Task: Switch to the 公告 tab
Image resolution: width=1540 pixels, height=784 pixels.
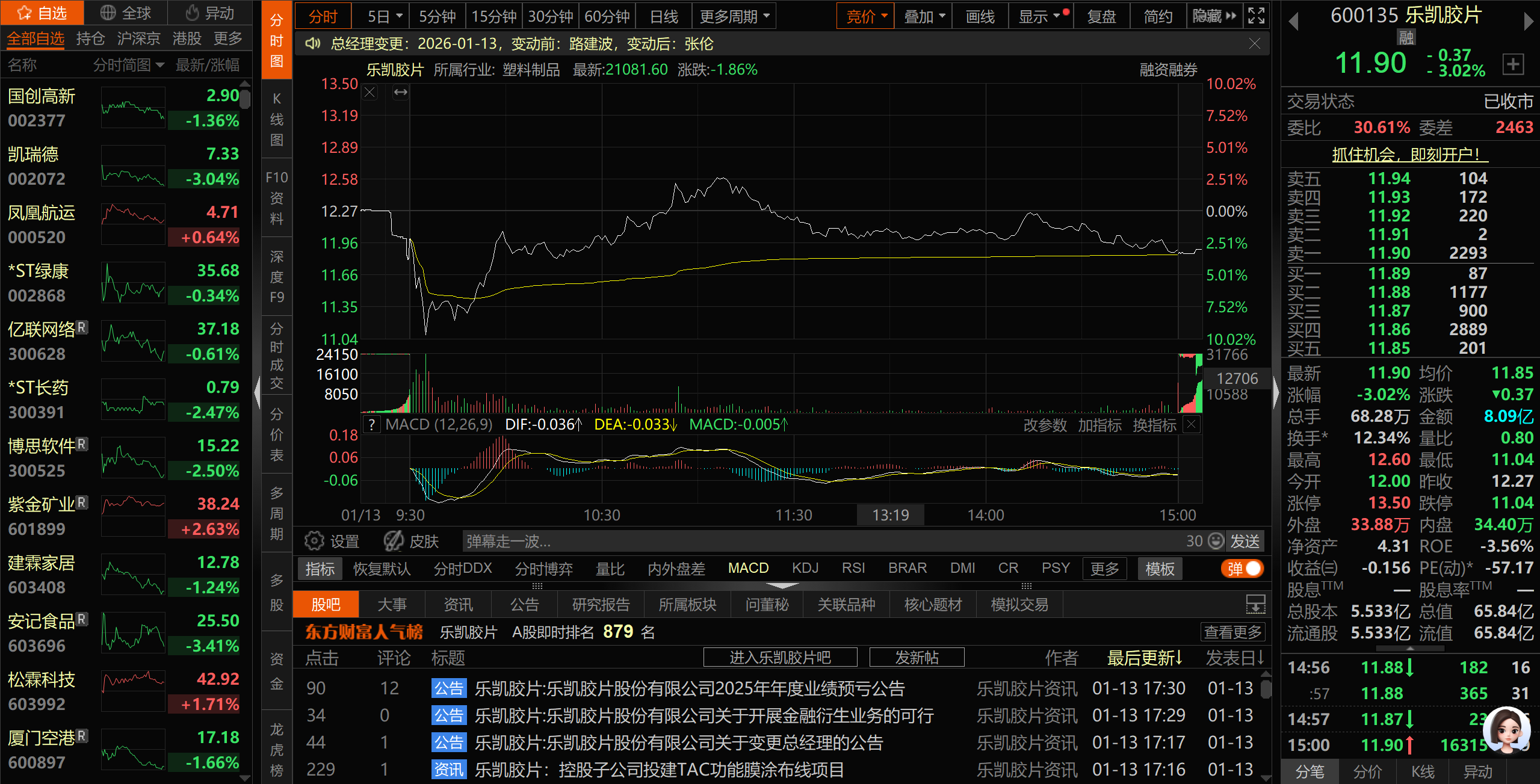Action: coord(524,605)
